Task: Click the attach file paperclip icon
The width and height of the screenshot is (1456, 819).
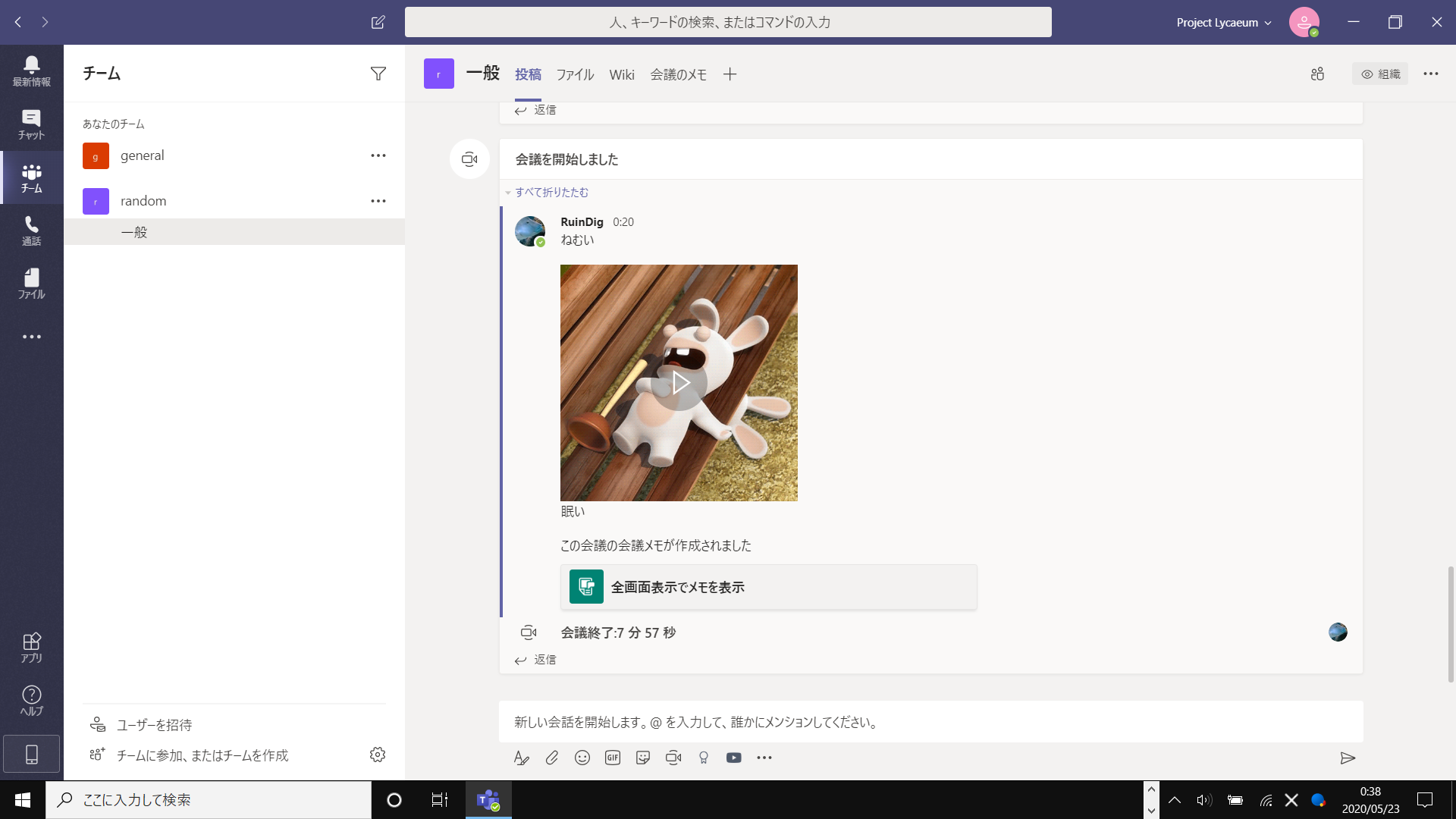Action: pyautogui.click(x=552, y=758)
